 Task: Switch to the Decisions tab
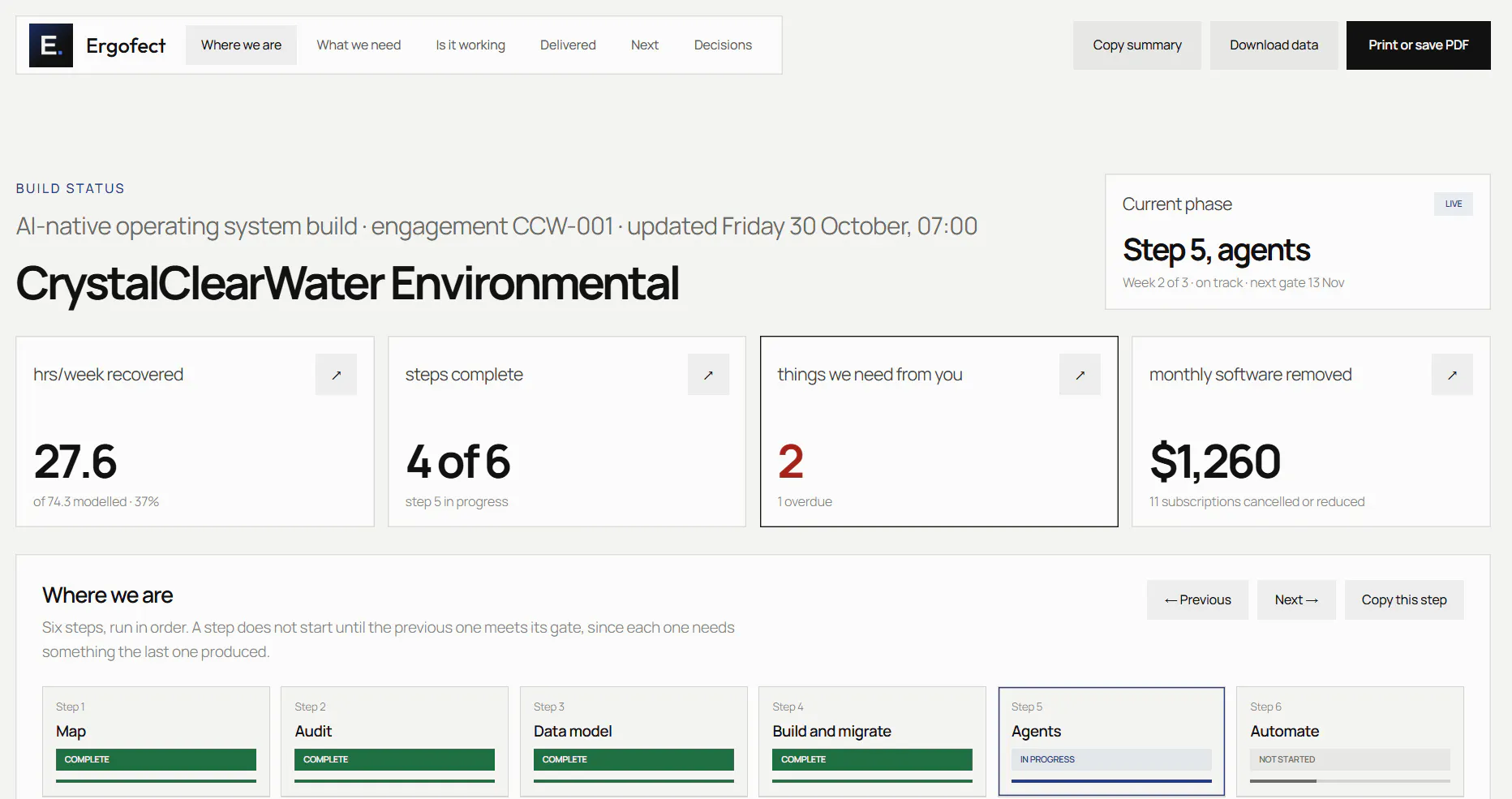tap(723, 45)
